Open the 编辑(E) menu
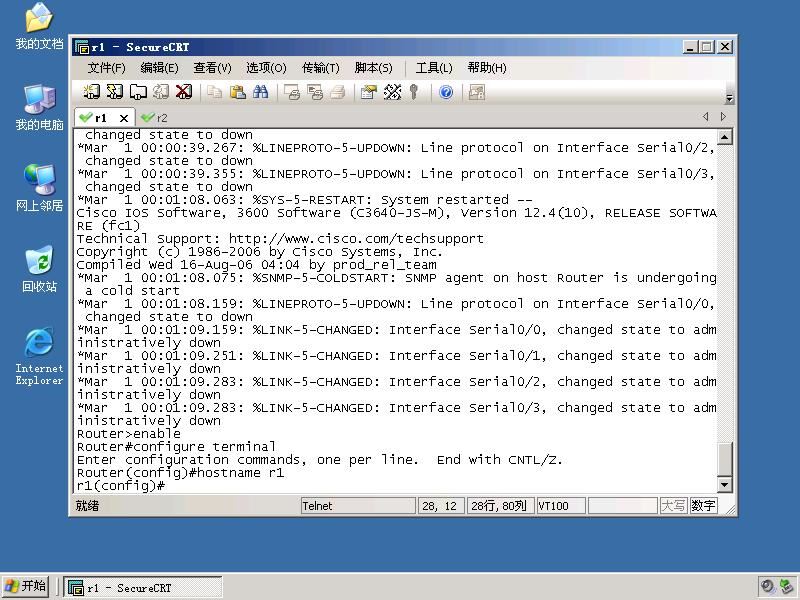 [159, 68]
